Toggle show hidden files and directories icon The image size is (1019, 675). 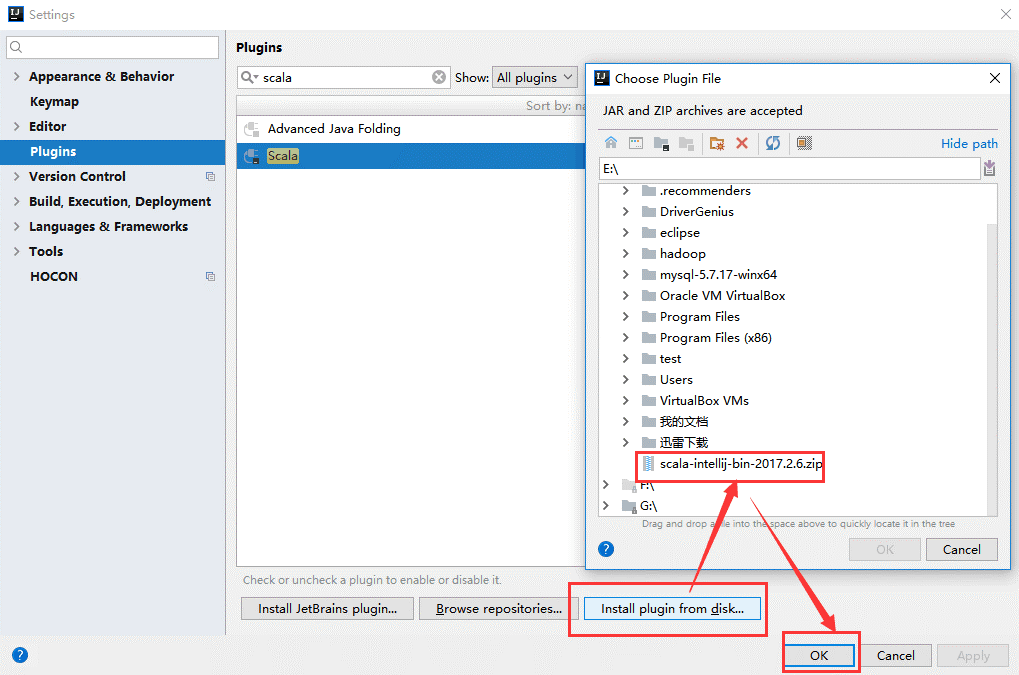tap(804, 143)
